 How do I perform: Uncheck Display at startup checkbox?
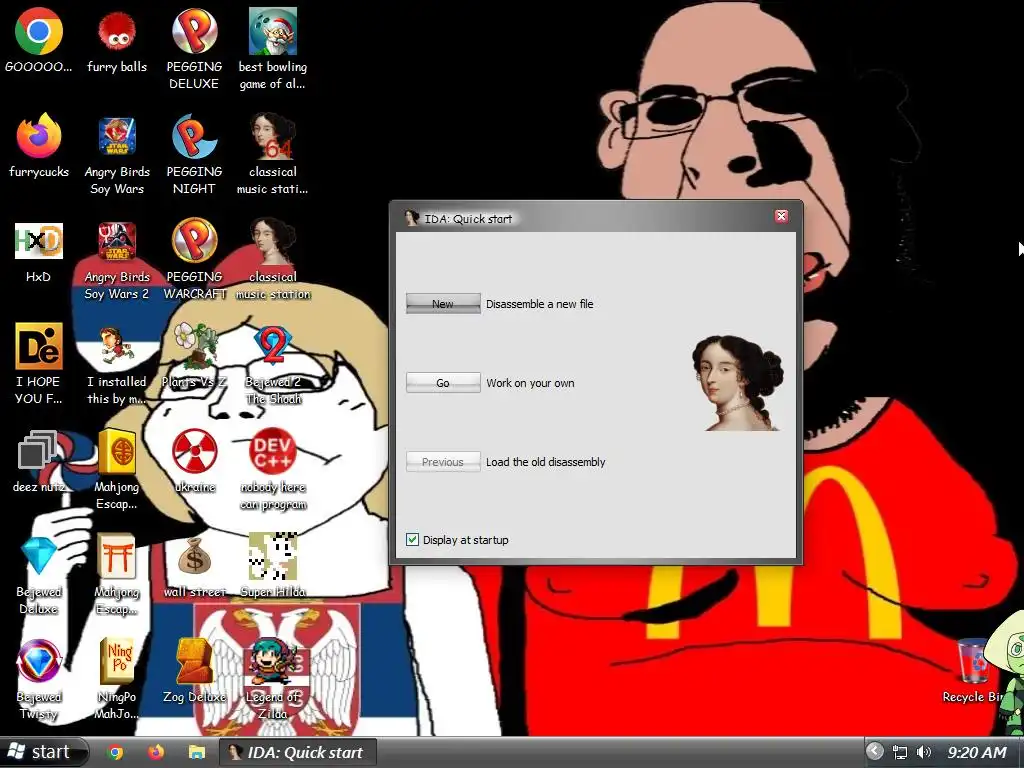[412, 539]
